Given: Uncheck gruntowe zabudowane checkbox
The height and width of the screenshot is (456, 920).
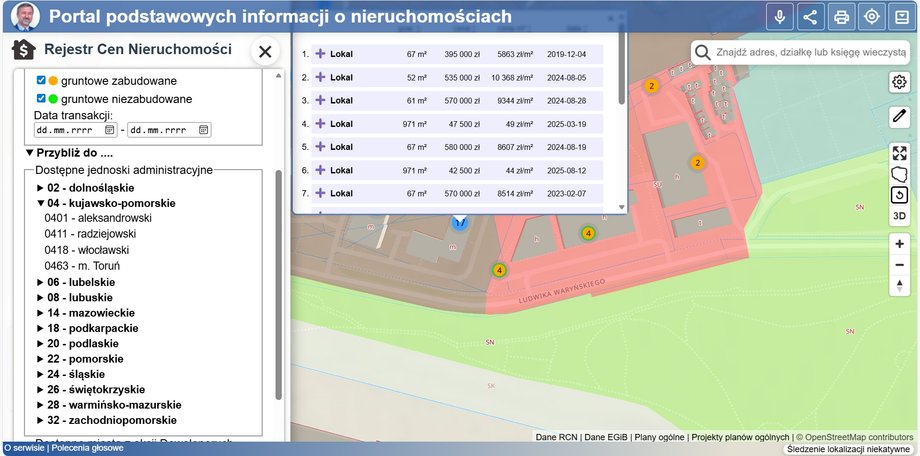Looking at the screenshot, I should (41, 80).
